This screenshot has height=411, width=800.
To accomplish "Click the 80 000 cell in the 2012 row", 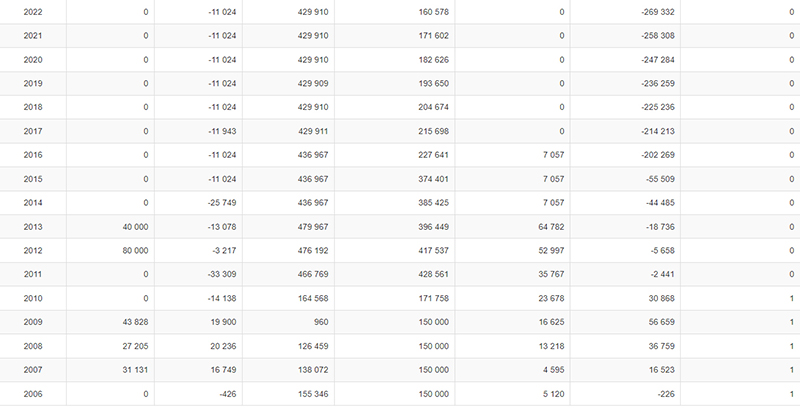I will tap(133, 251).
